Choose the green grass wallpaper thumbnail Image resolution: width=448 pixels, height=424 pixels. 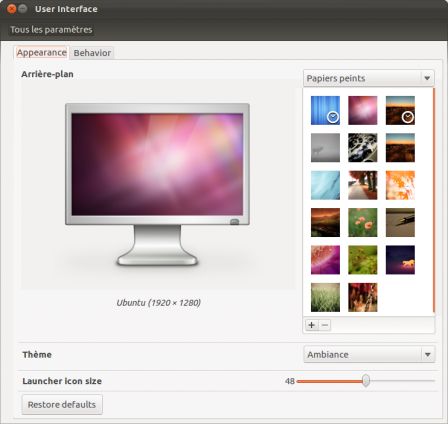point(325,297)
